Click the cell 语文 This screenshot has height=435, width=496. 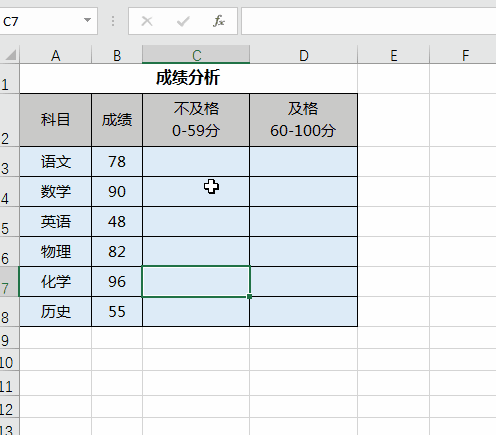coord(56,162)
